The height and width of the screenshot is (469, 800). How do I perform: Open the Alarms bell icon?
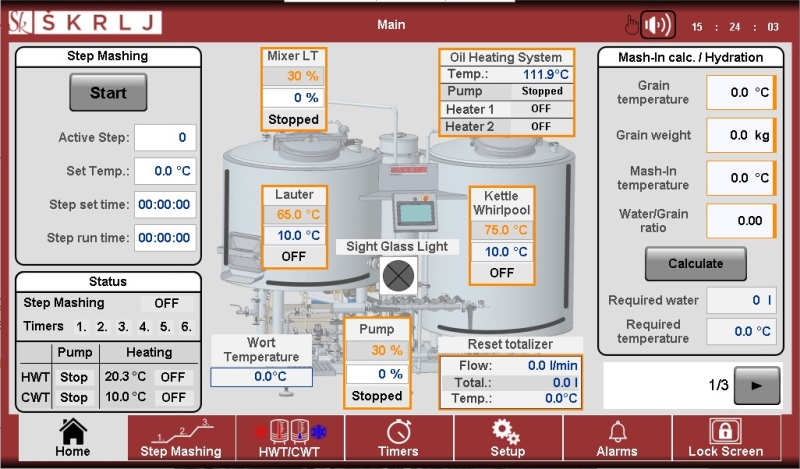click(x=617, y=430)
